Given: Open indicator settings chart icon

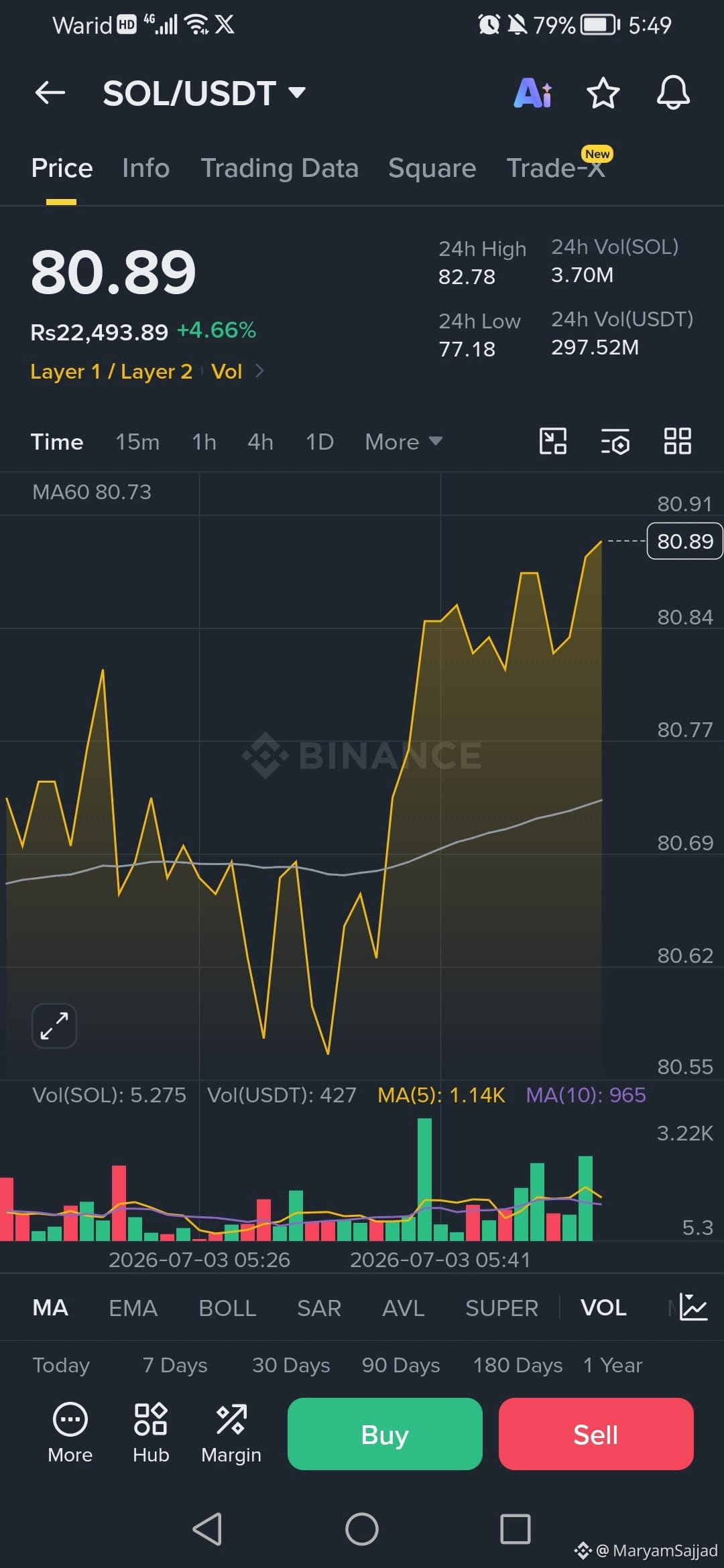Looking at the screenshot, I should click(x=693, y=1307).
